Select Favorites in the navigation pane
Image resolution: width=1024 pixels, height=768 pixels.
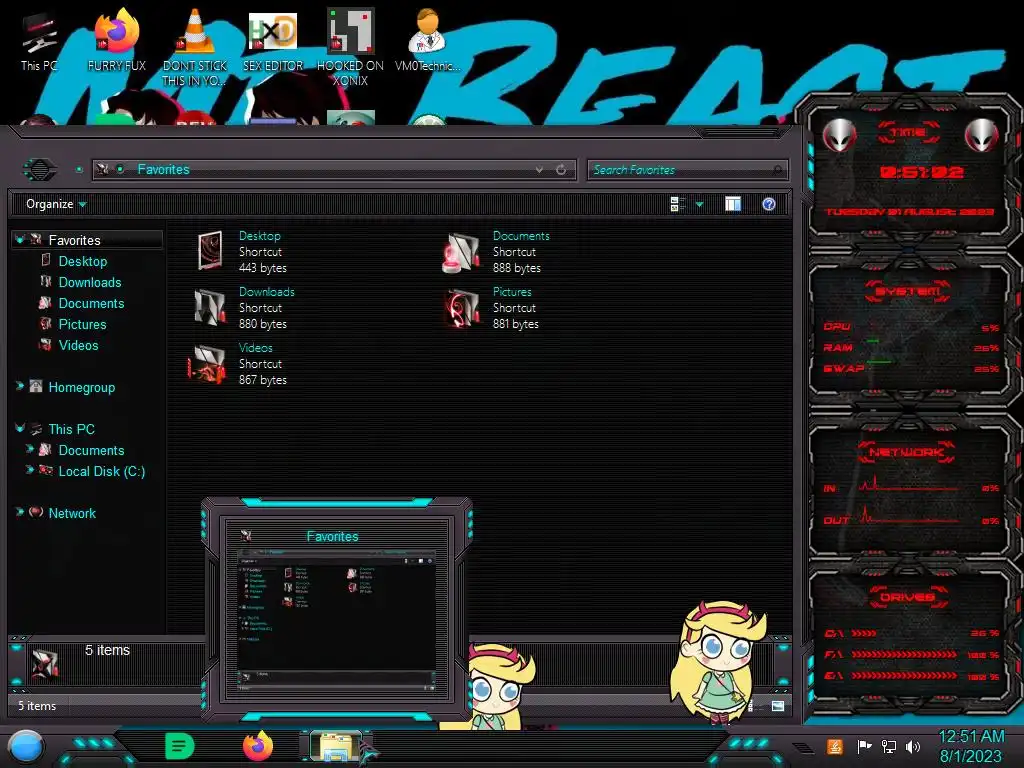point(74,240)
